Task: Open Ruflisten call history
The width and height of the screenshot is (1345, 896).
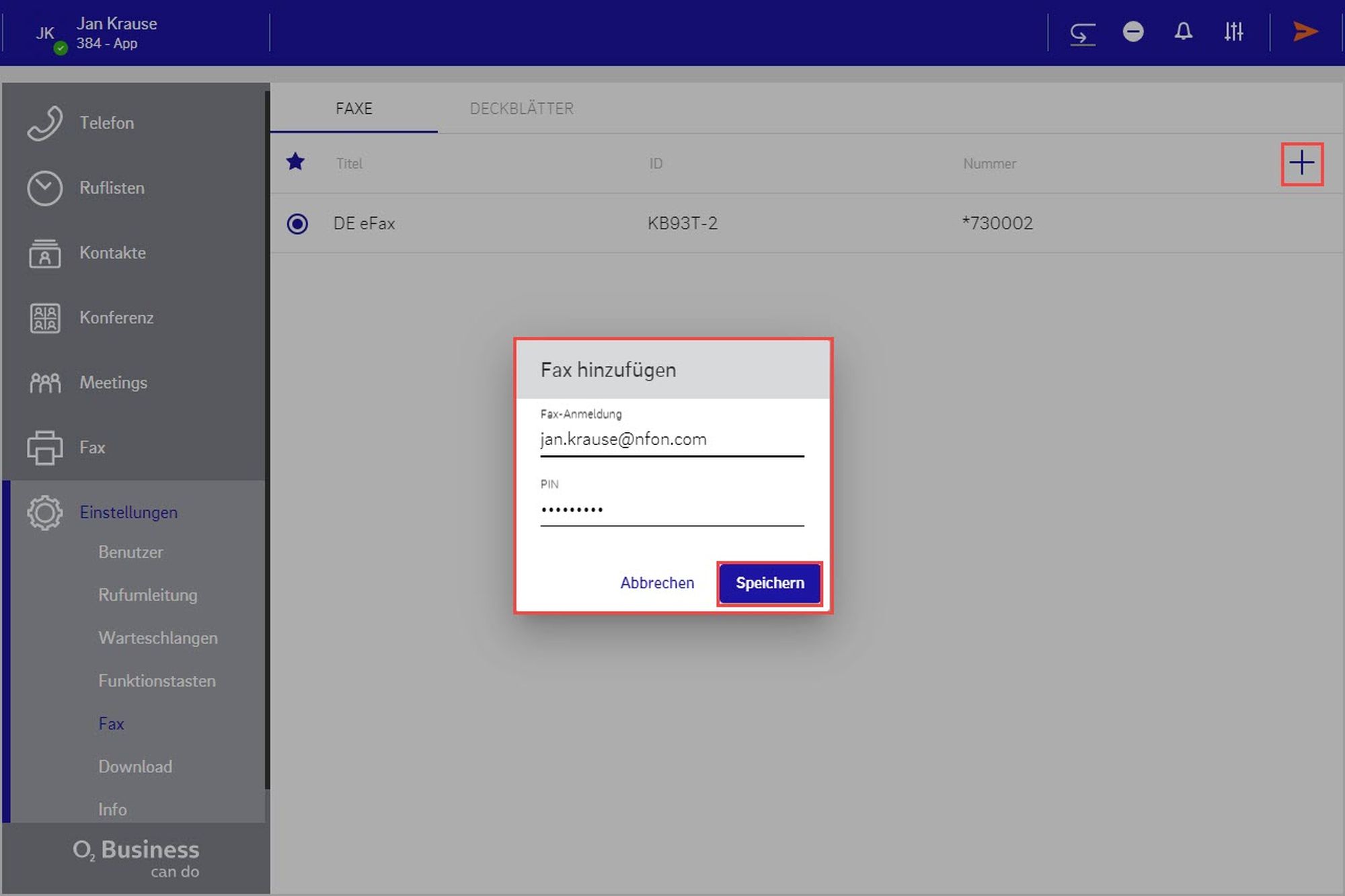Action: click(112, 188)
